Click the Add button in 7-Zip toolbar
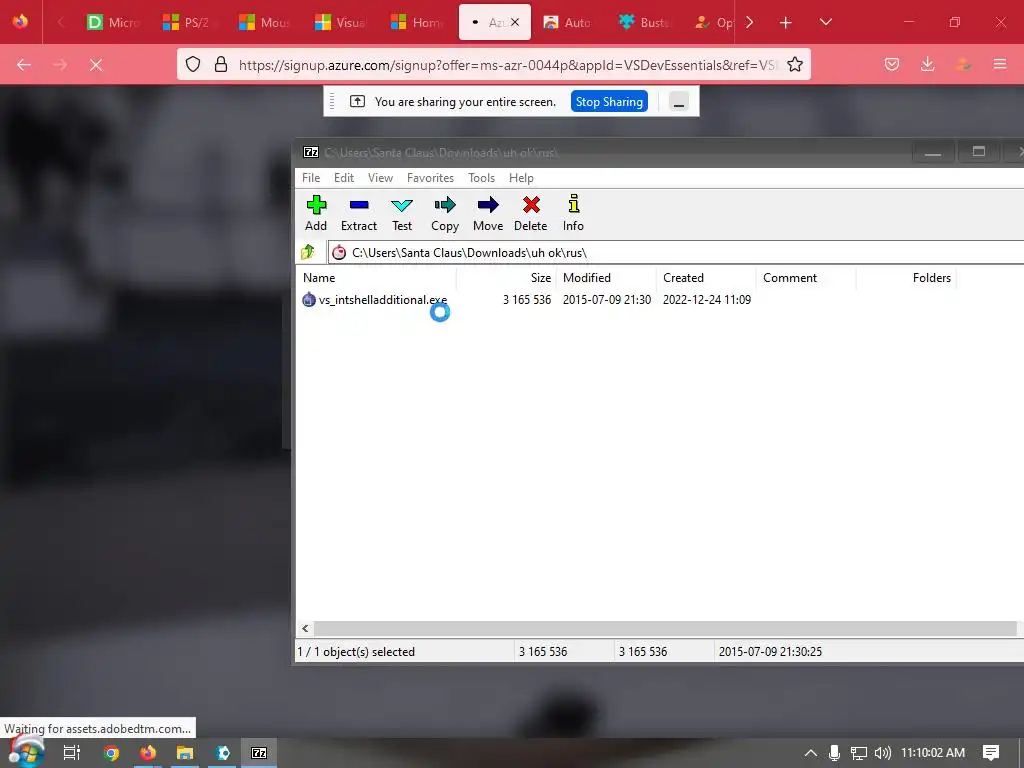Image resolution: width=1024 pixels, height=768 pixels. 316,213
